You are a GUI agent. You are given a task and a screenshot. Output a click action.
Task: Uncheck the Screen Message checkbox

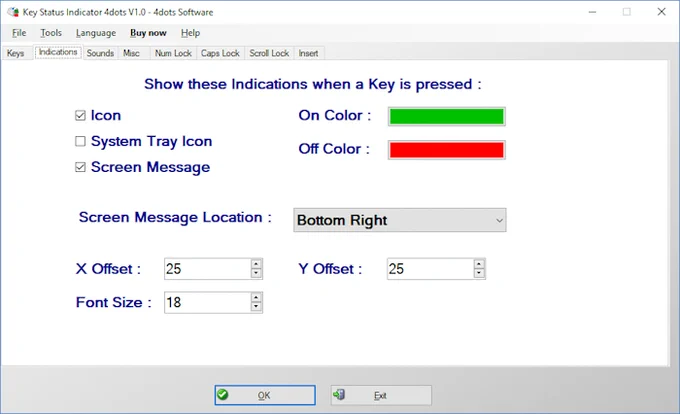pyautogui.click(x=80, y=167)
